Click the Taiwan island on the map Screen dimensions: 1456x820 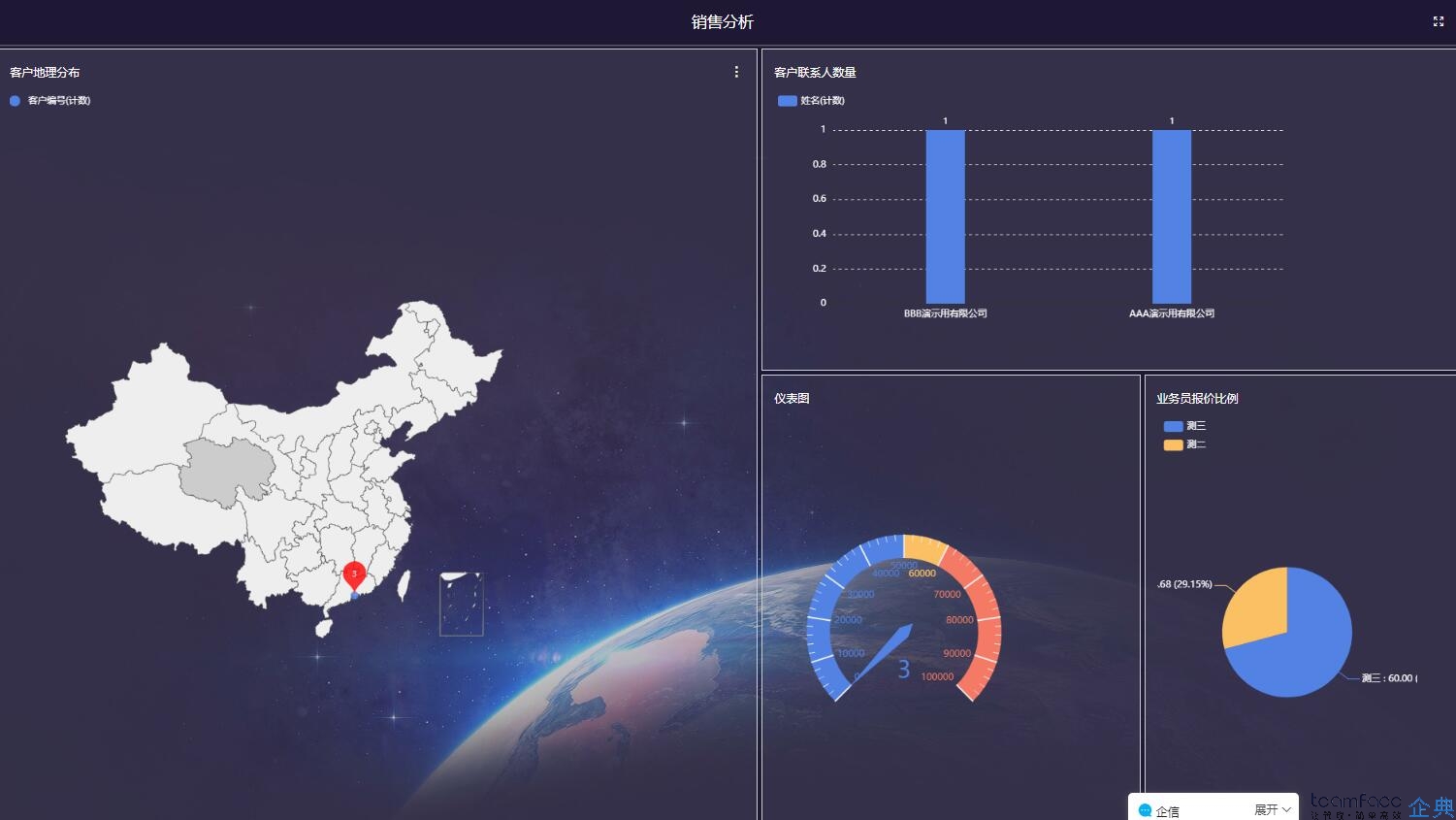point(404,585)
